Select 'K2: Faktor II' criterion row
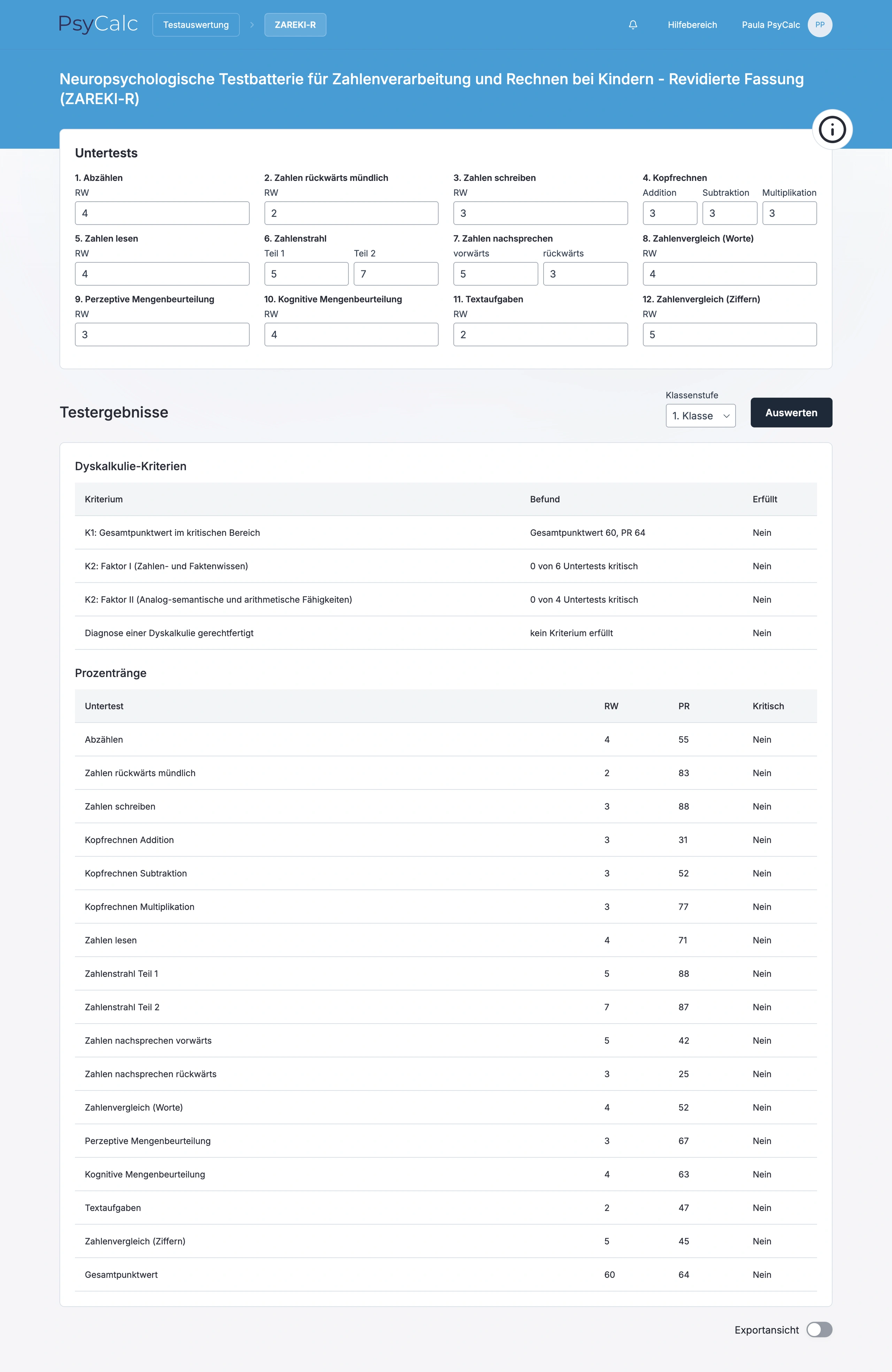The height and width of the screenshot is (1372, 892). 446,600
